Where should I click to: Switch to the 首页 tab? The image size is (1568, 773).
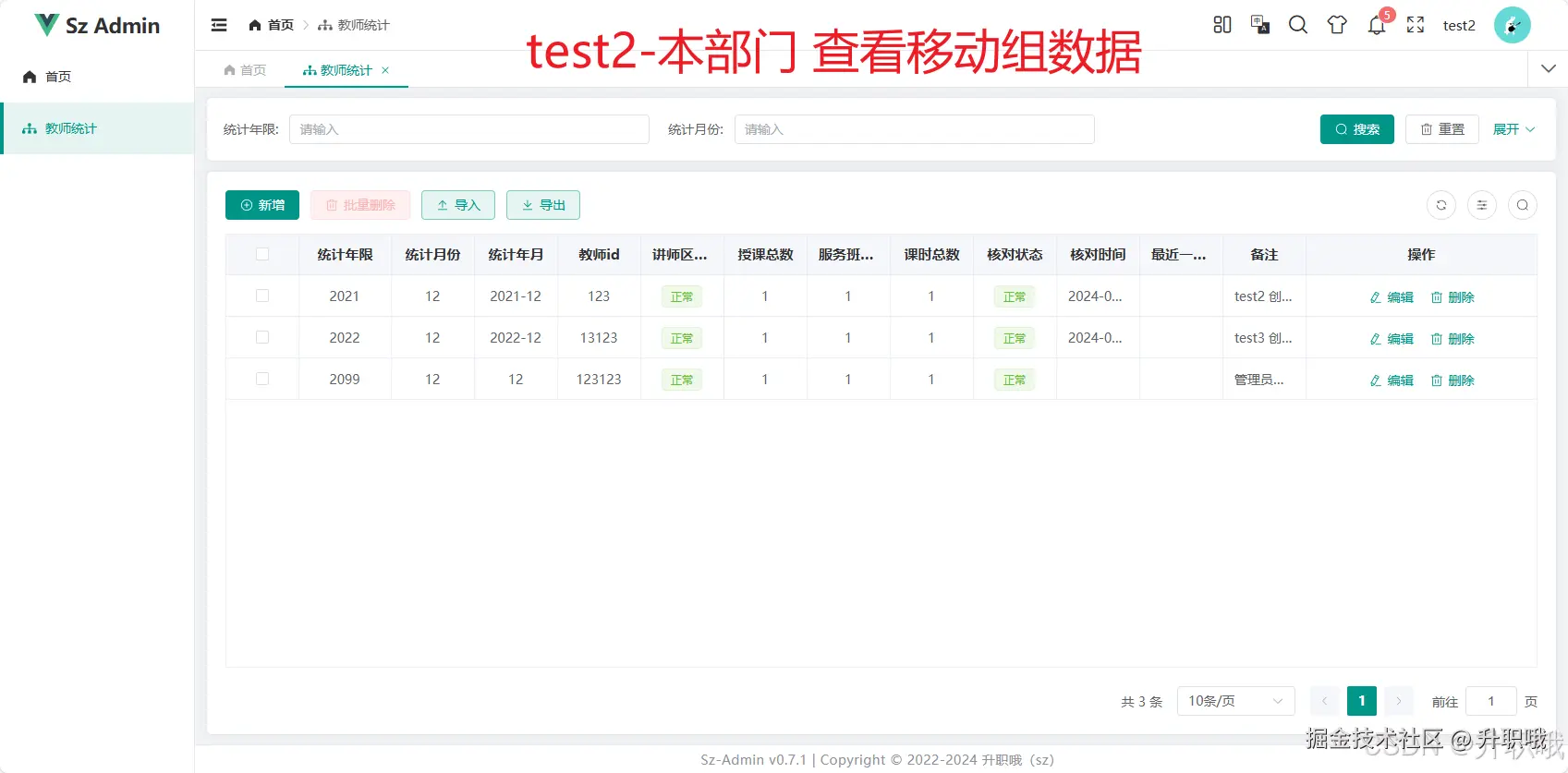[x=245, y=70]
